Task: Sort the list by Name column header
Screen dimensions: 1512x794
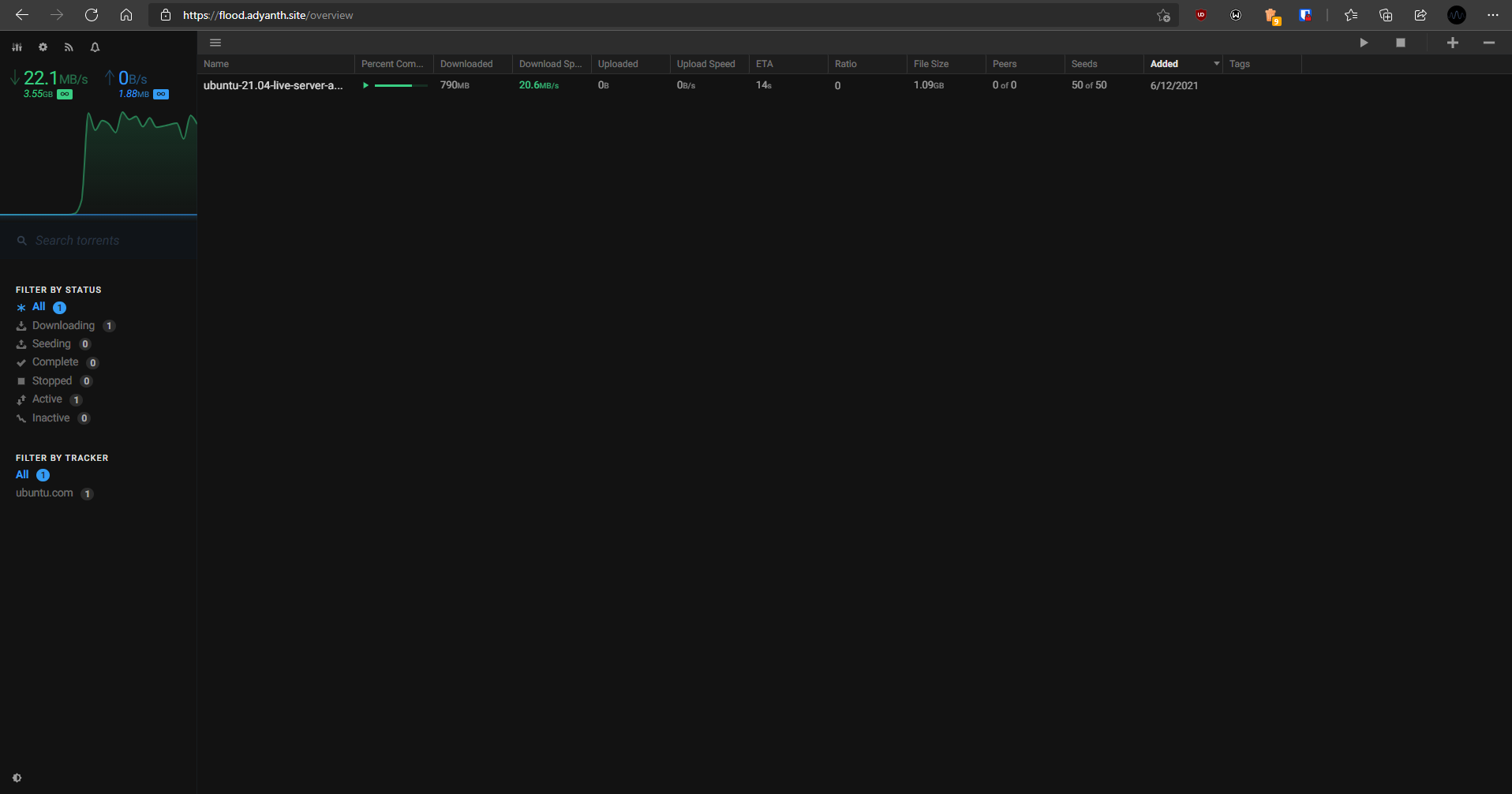Action: click(x=216, y=64)
